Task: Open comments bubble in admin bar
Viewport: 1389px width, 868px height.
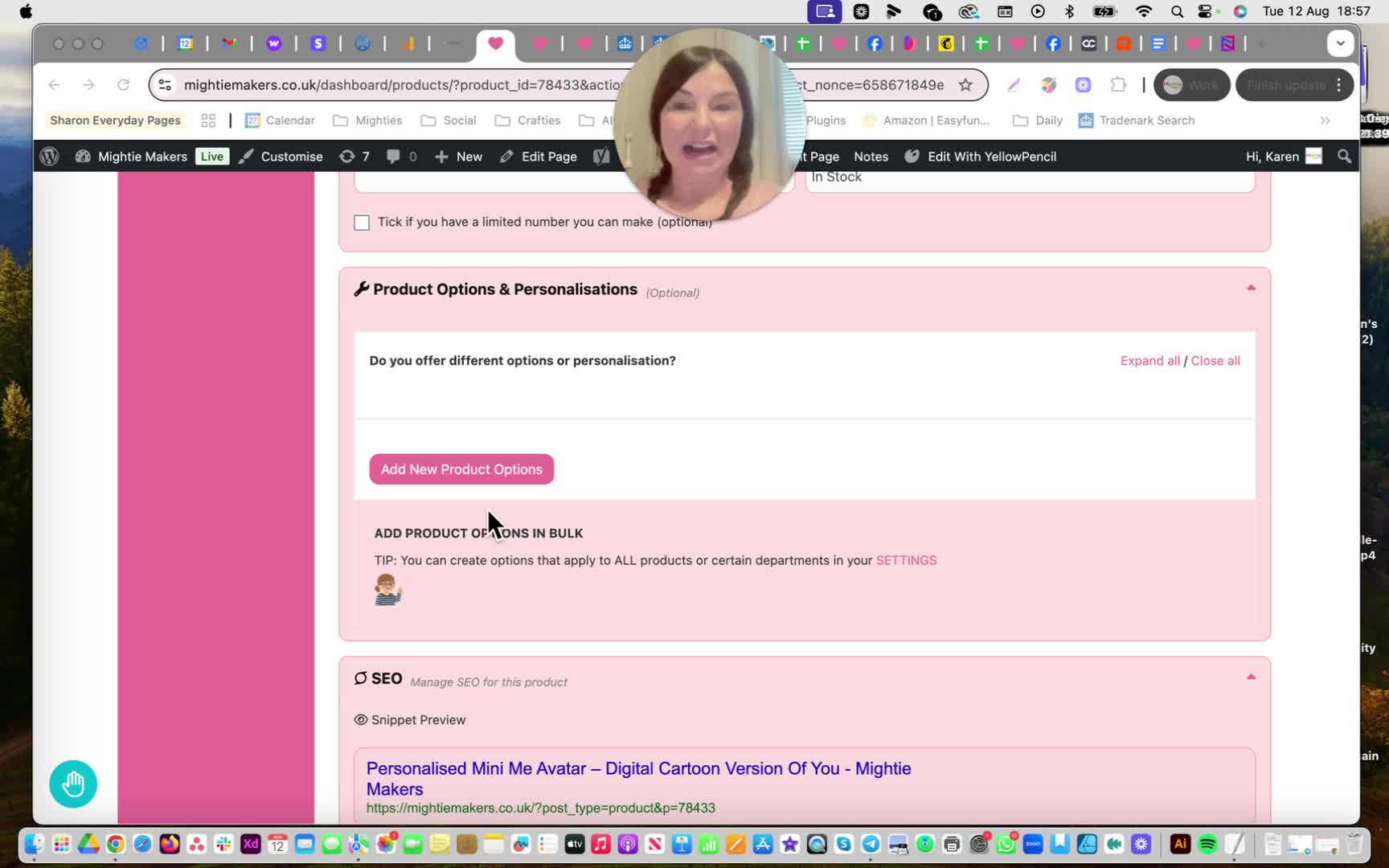Action: point(400,156)
